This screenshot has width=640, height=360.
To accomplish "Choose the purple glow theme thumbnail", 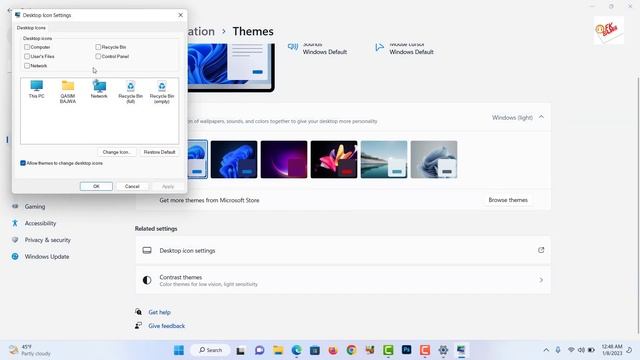I will tap(284, 159).
